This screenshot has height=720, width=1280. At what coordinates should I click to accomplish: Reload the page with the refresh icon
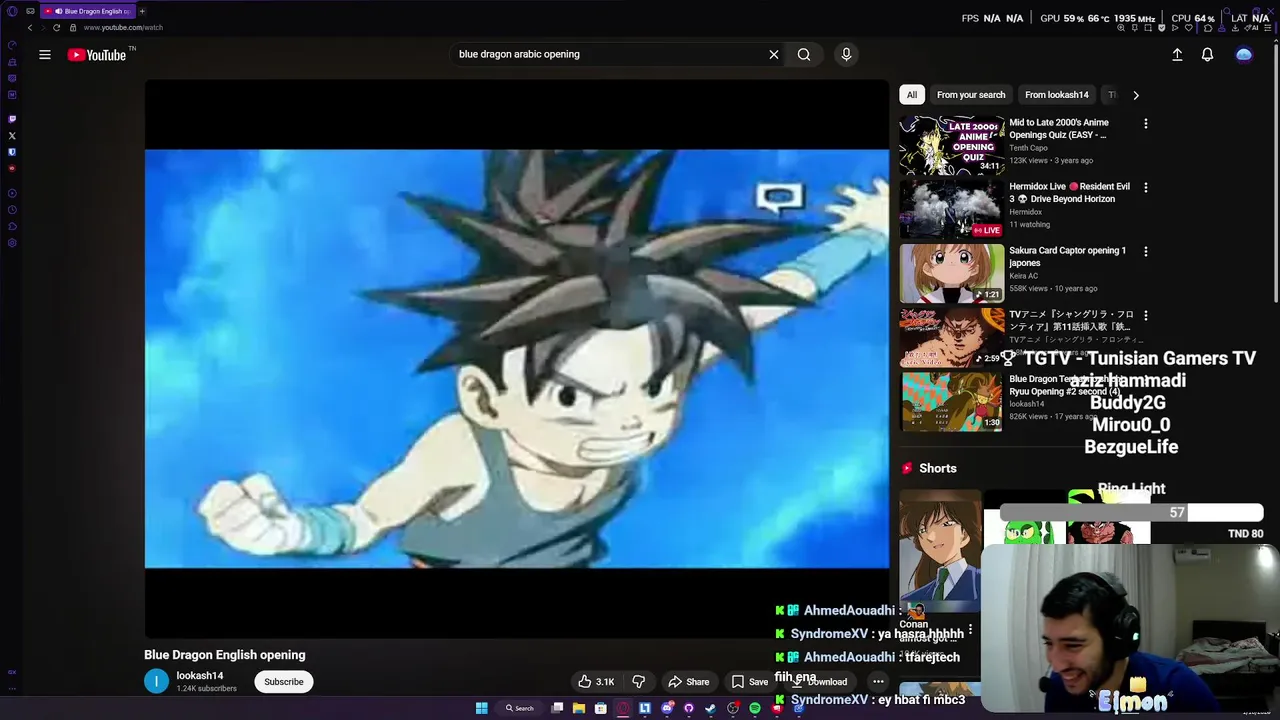56,27
